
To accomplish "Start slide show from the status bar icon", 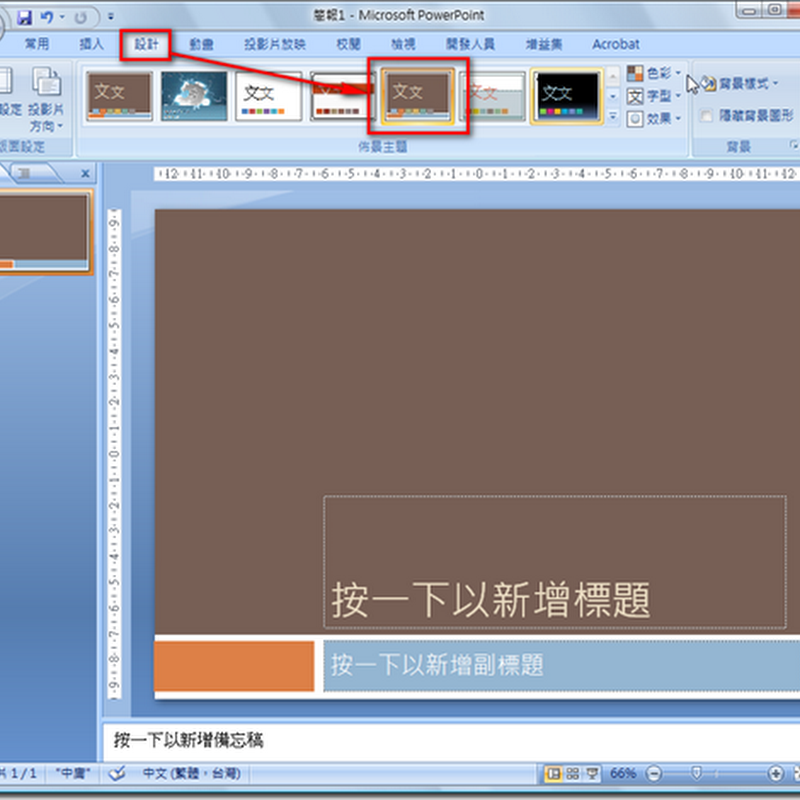I will tap(590, 773).
